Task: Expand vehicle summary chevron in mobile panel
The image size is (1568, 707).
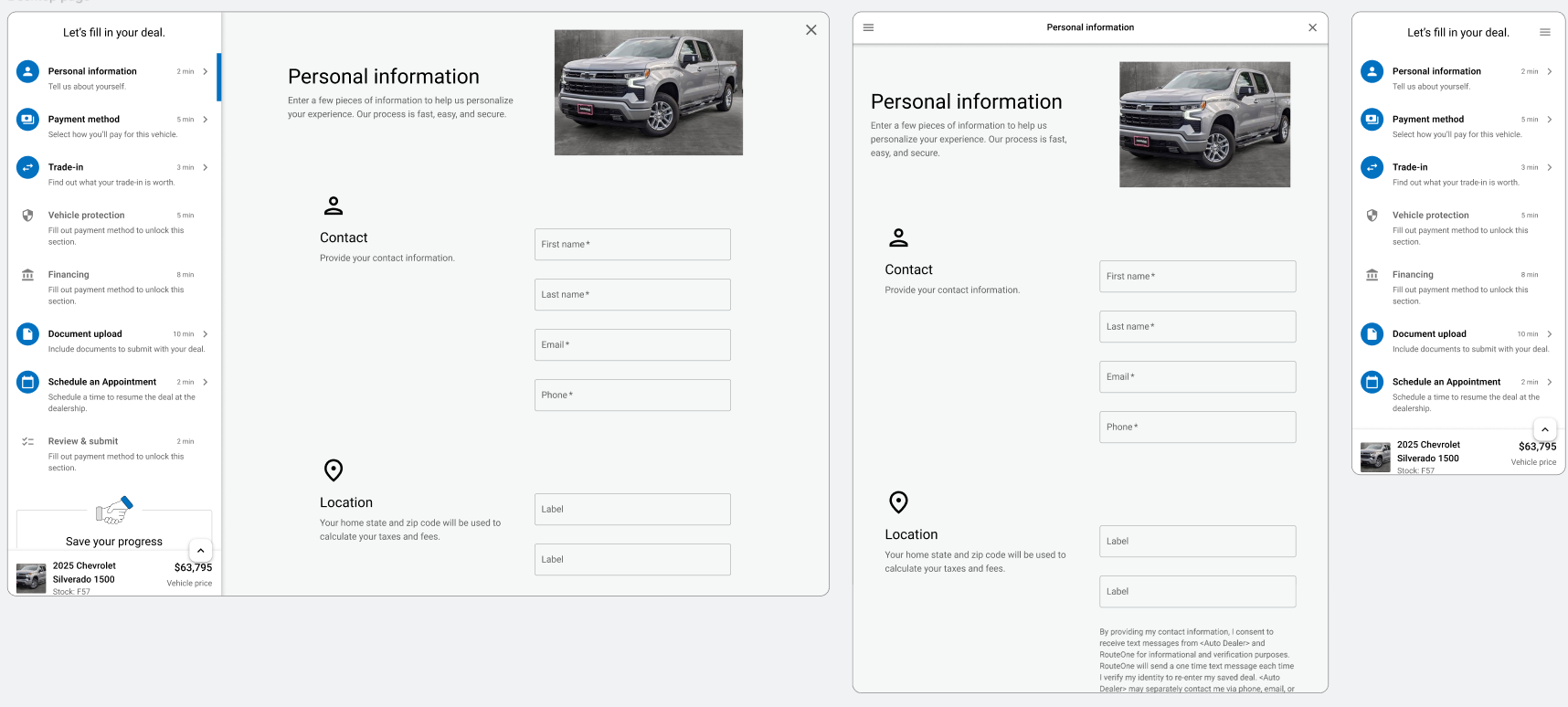Action: point(1545,429)
